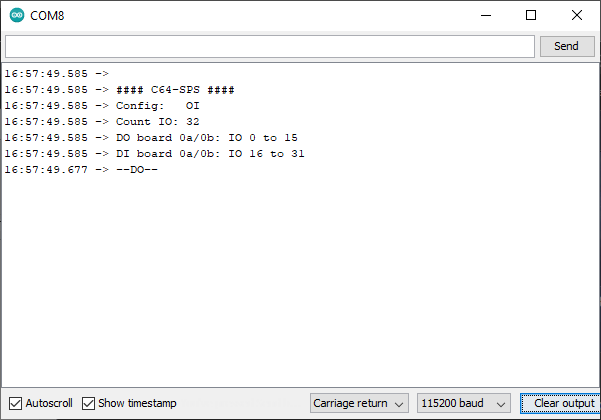Click the Arduino logo in title bar
Screen dimensions: 601x420
tap(17, 15)
